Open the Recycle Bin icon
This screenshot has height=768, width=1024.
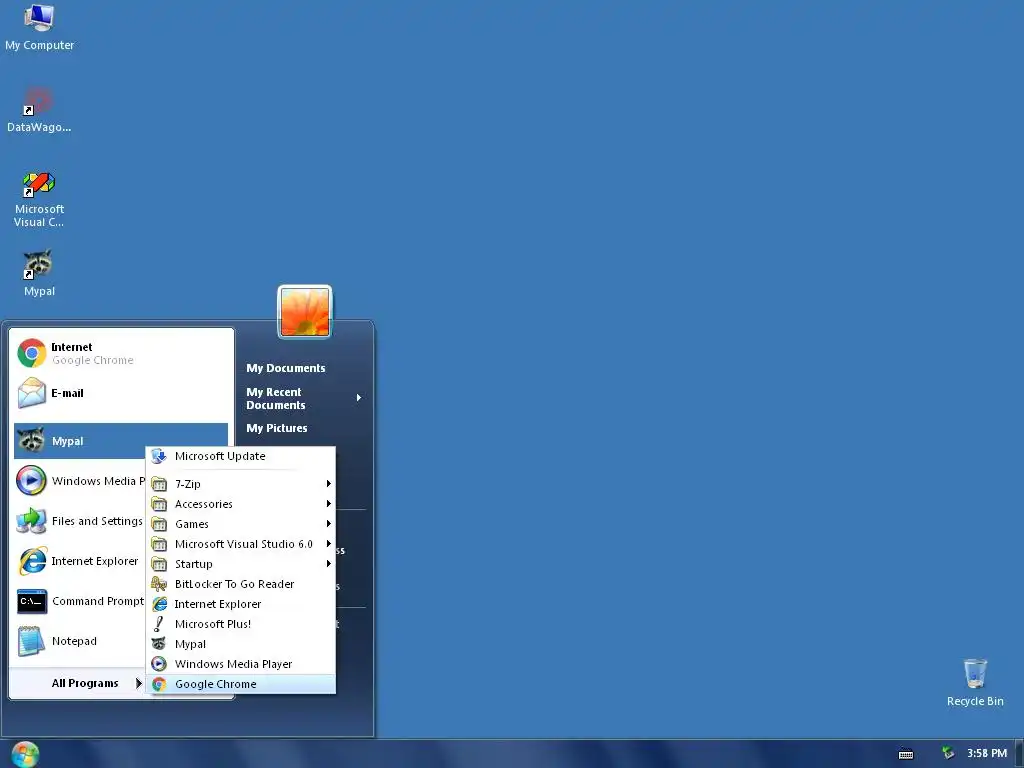click(974, 682)
